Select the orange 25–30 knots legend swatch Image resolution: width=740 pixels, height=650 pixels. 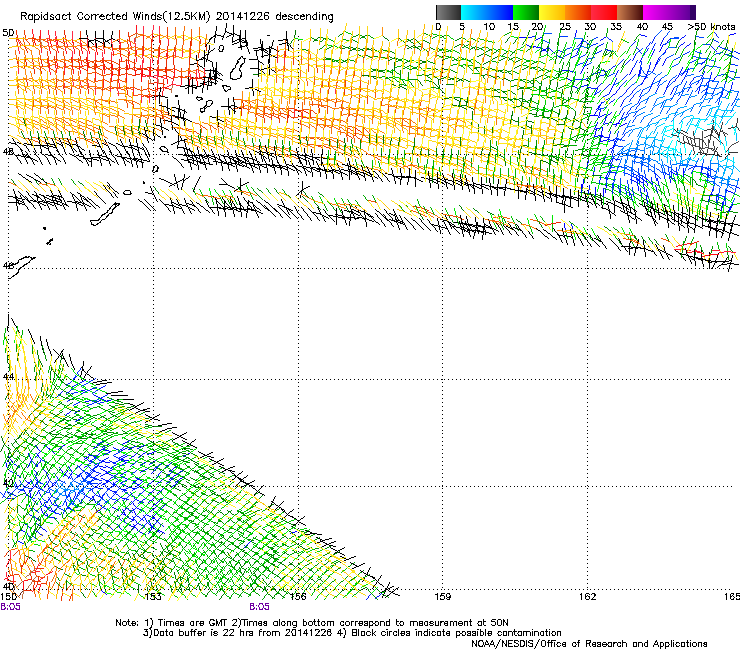point(578,12)
